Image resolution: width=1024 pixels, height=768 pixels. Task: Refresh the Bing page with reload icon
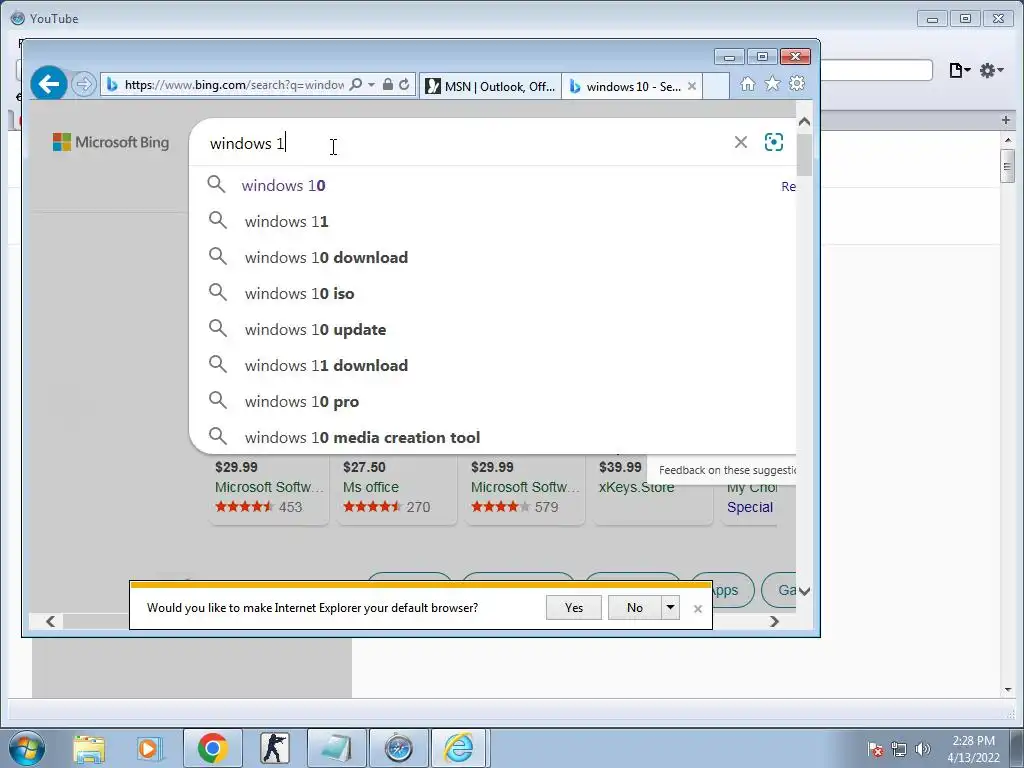click(x=404, y=84)
